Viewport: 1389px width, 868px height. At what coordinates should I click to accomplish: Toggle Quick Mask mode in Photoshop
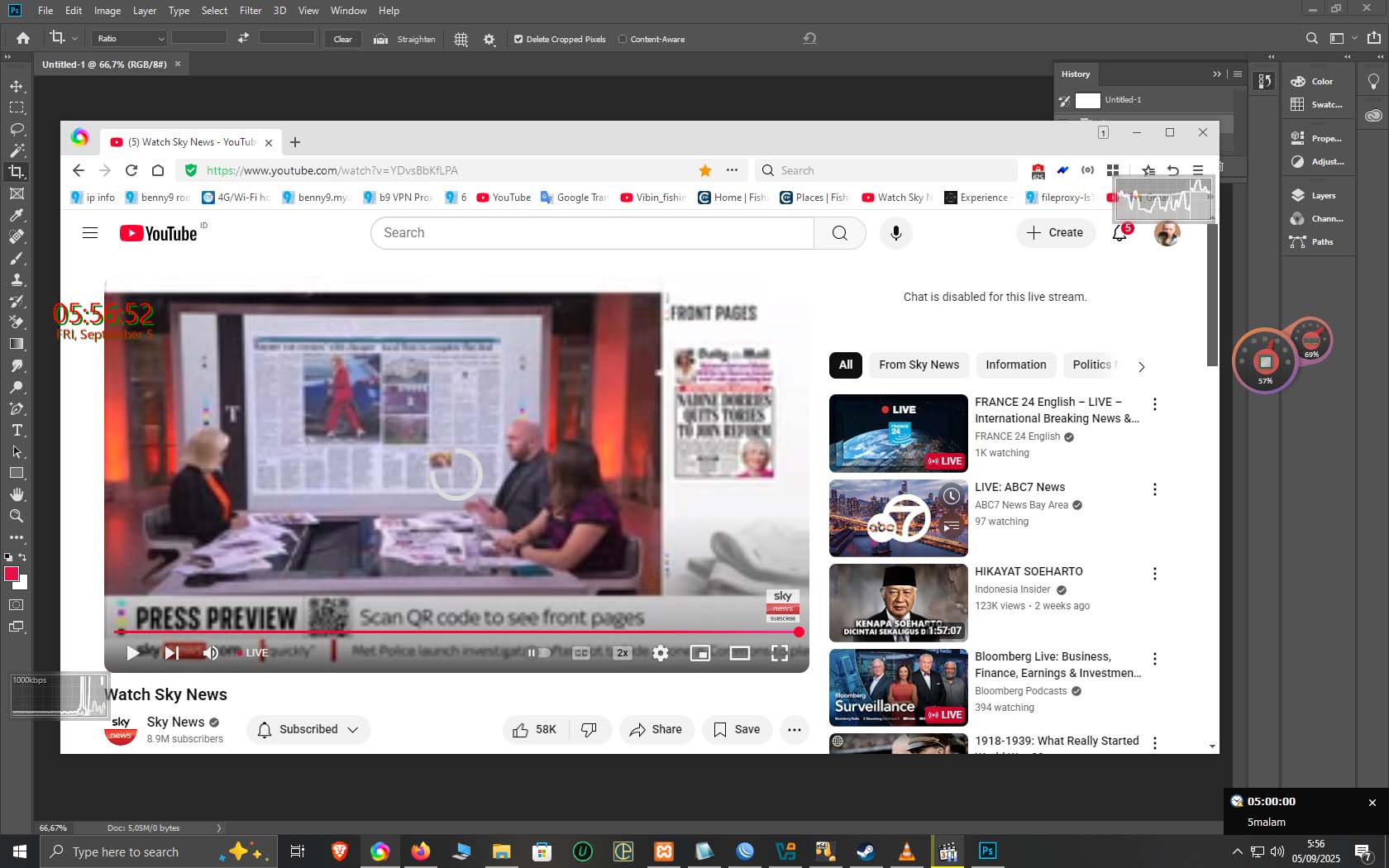pos(16,605)
